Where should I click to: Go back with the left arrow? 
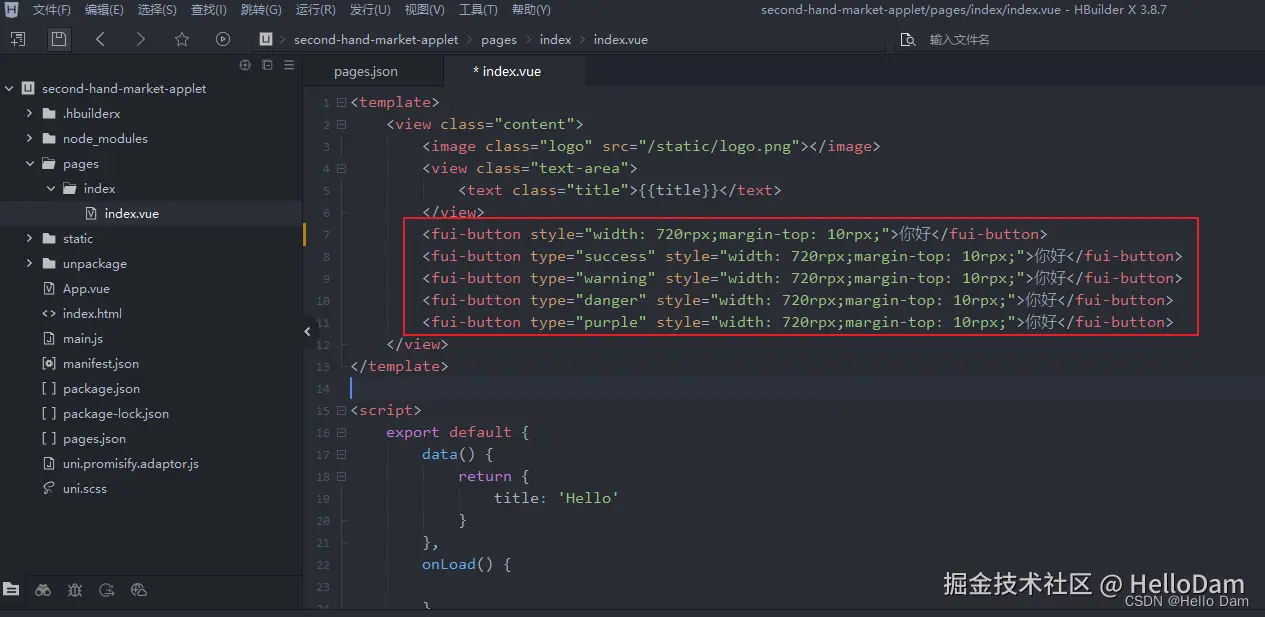[100, 40]
